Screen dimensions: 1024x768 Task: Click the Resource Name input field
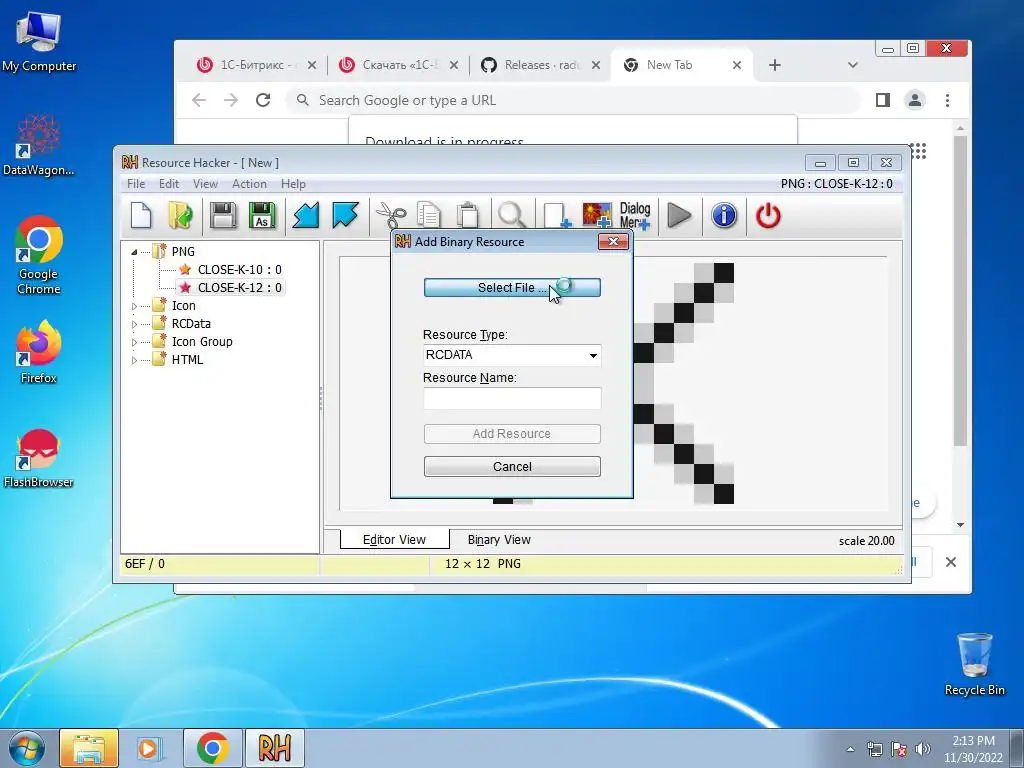(512, 398)
